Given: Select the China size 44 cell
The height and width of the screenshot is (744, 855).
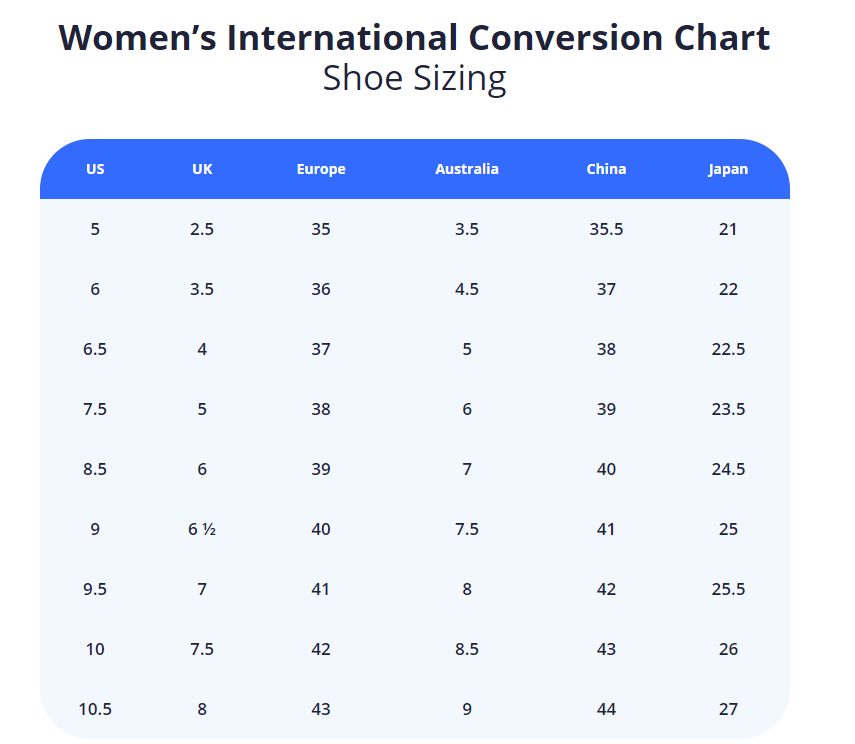Looking at the screenshot, I should [x=606, y=709].
